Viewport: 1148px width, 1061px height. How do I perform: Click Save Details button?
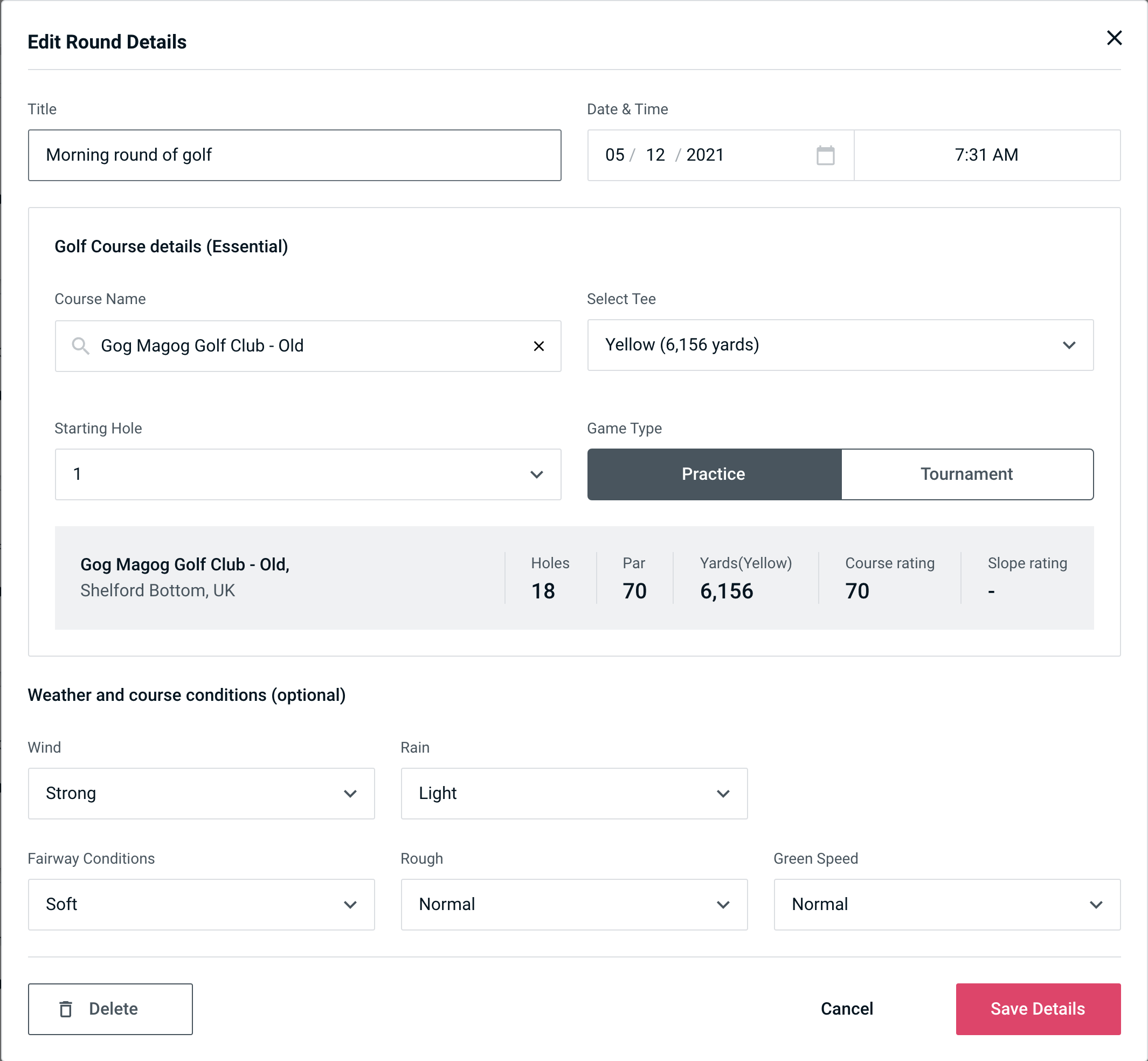[1037, 1008]
